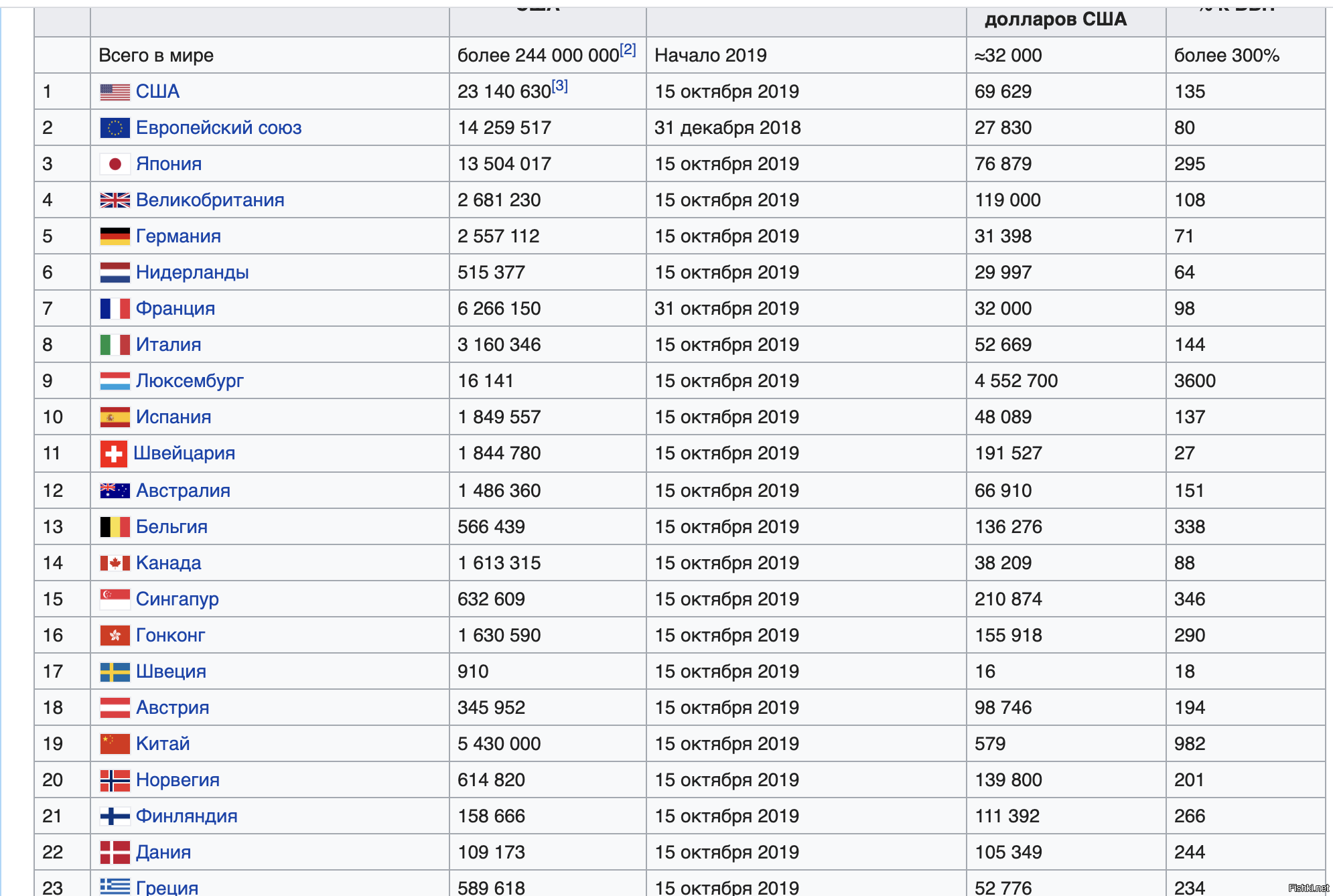Click the France flag icon
This screenshot has width=1333, height=896.
(x=115, y=309)
